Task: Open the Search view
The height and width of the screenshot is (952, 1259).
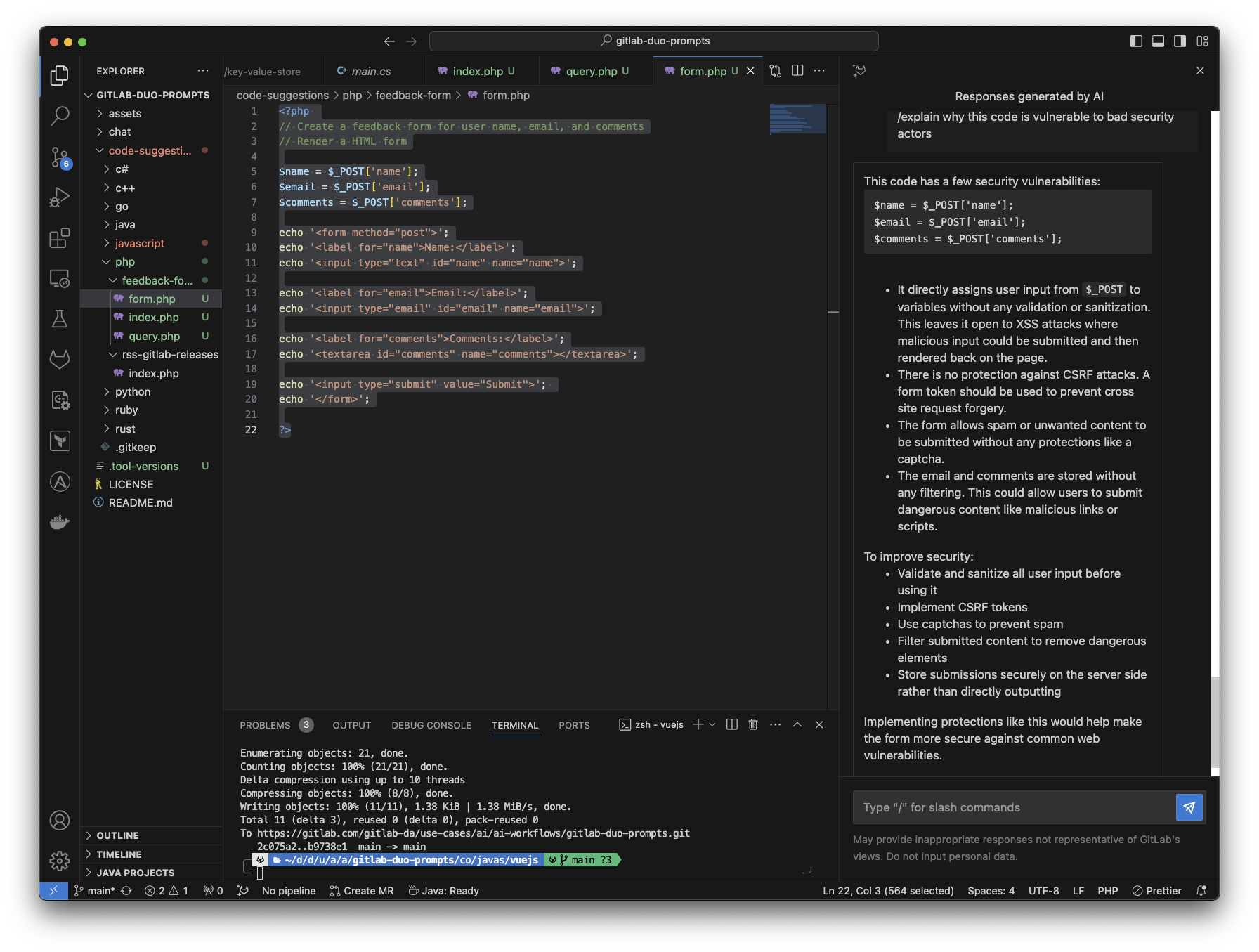Action: (x=60, y=116)
